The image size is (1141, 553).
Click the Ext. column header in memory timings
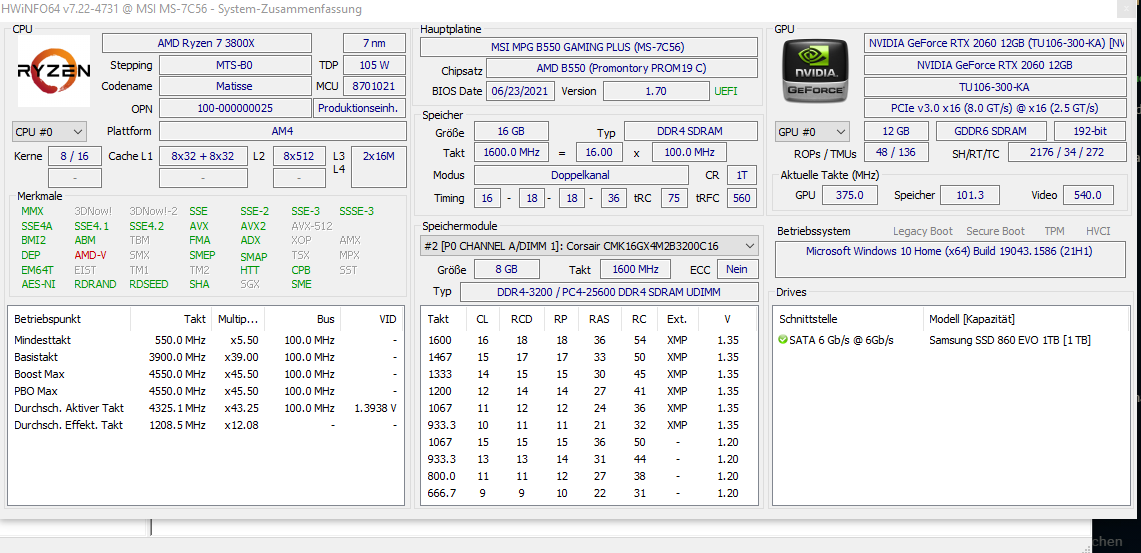point(677,319)
